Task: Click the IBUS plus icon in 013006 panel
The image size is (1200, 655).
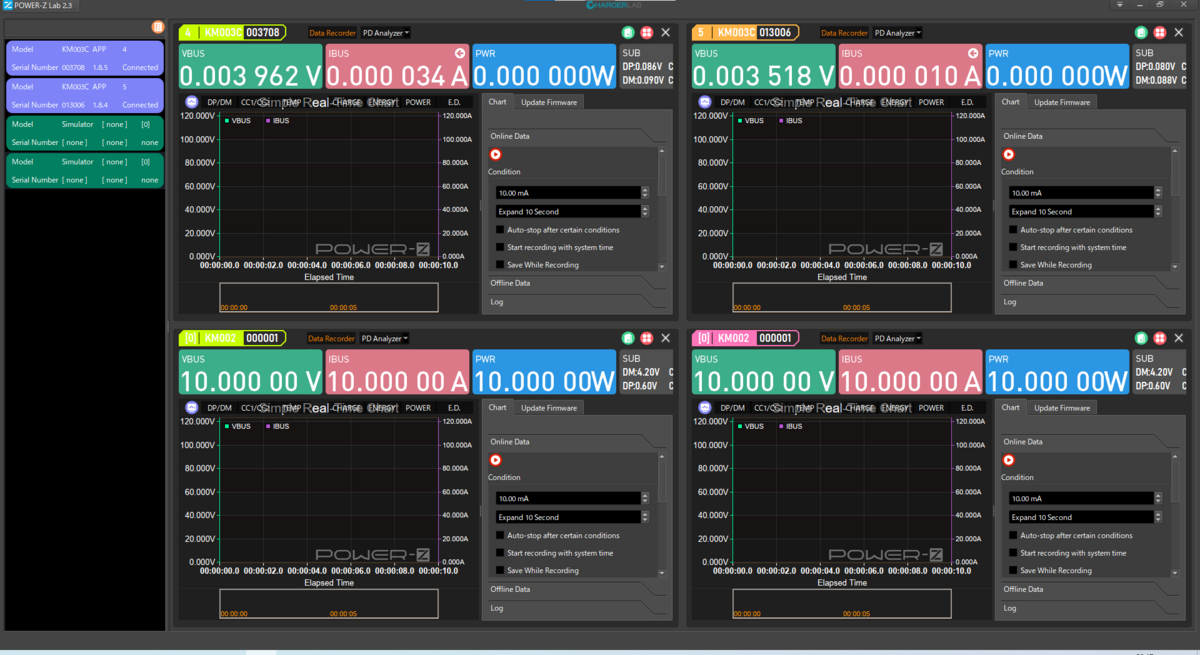Action: (973, 53)
